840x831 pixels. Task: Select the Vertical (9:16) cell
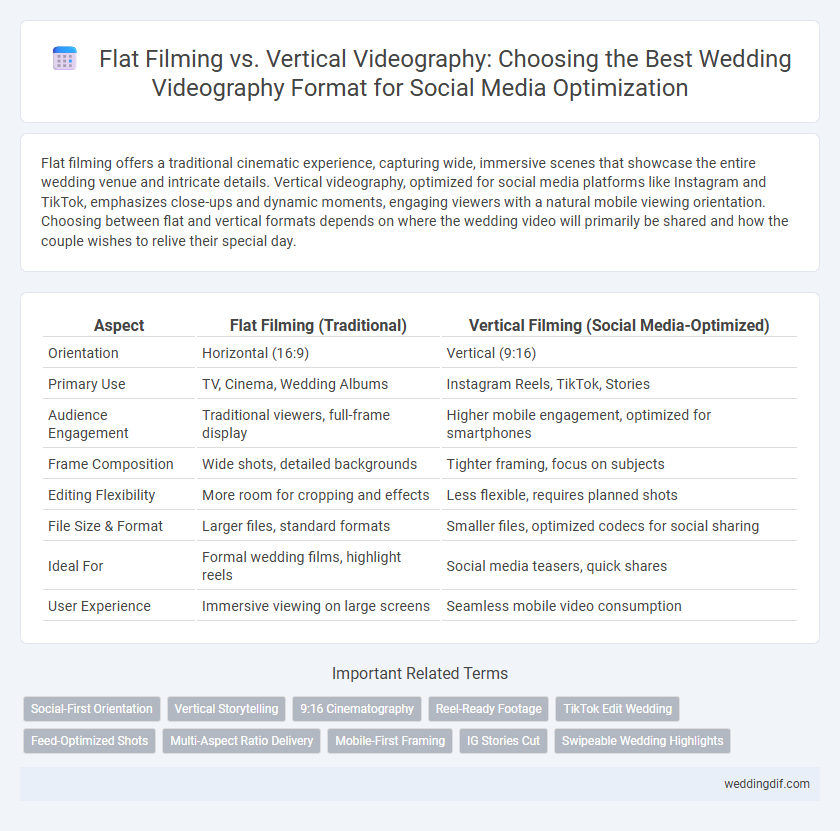tap(619, 353)
